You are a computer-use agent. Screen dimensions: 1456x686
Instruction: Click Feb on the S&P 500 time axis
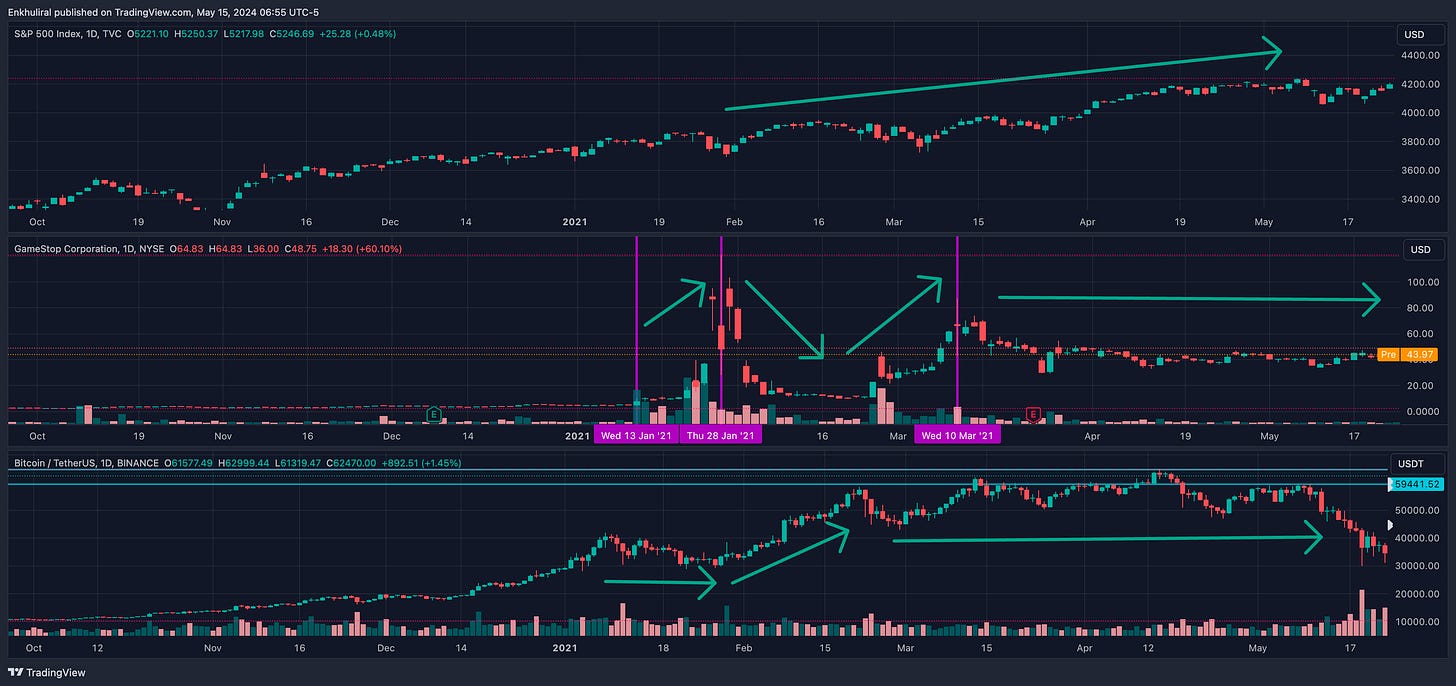tap(735, 222)
